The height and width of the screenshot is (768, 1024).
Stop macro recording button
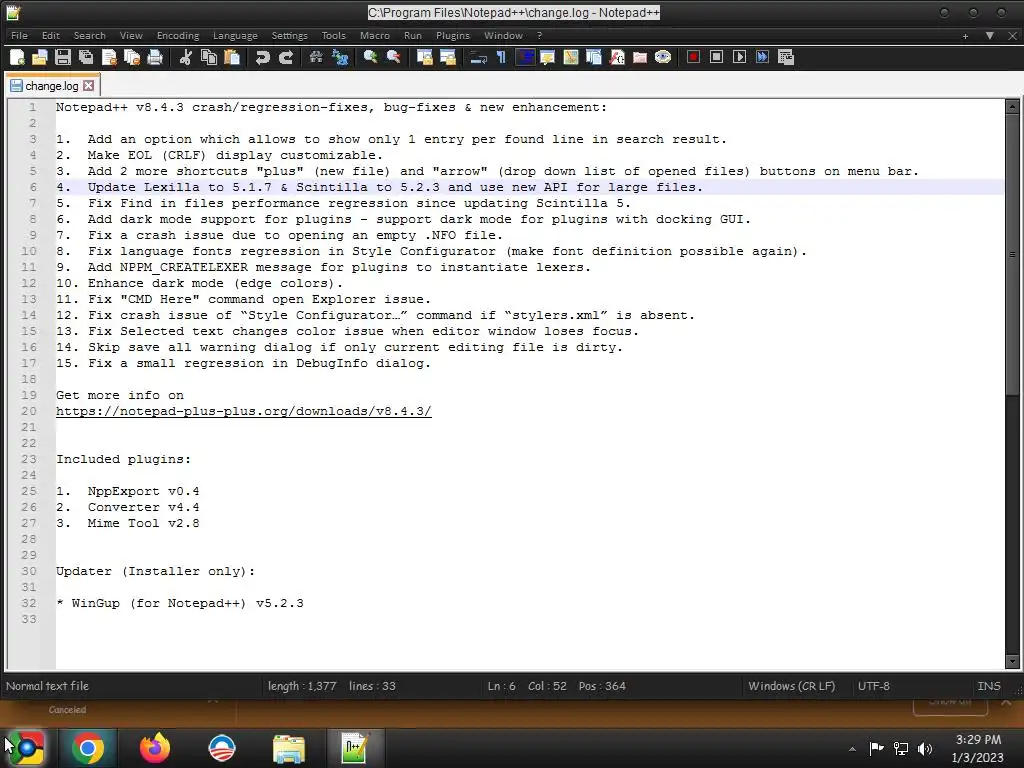coord(716,57)
